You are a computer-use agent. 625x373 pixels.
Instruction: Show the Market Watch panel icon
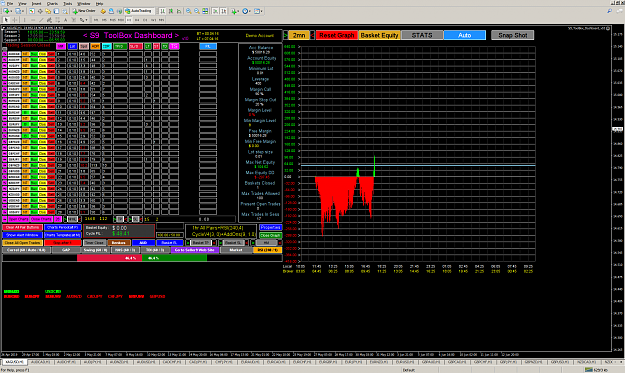coord(31,11)
